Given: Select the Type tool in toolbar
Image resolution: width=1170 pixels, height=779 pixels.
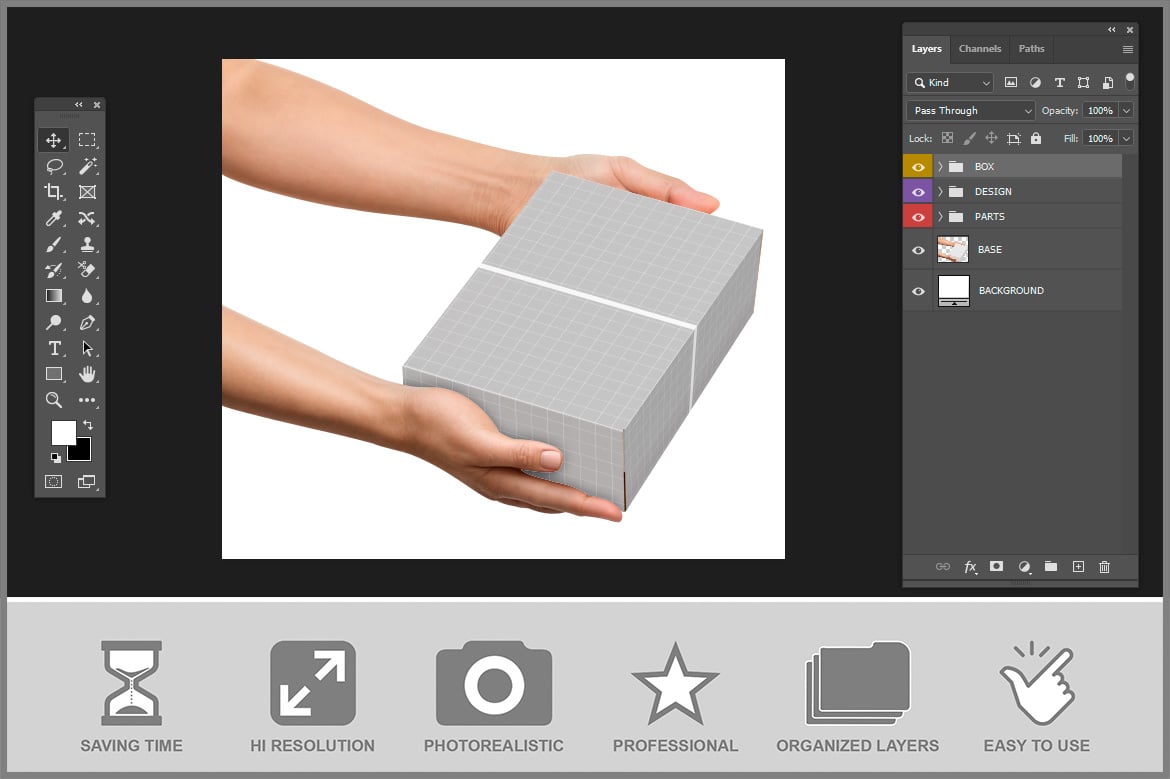Looking at the screenshot, I should point(54,348).
